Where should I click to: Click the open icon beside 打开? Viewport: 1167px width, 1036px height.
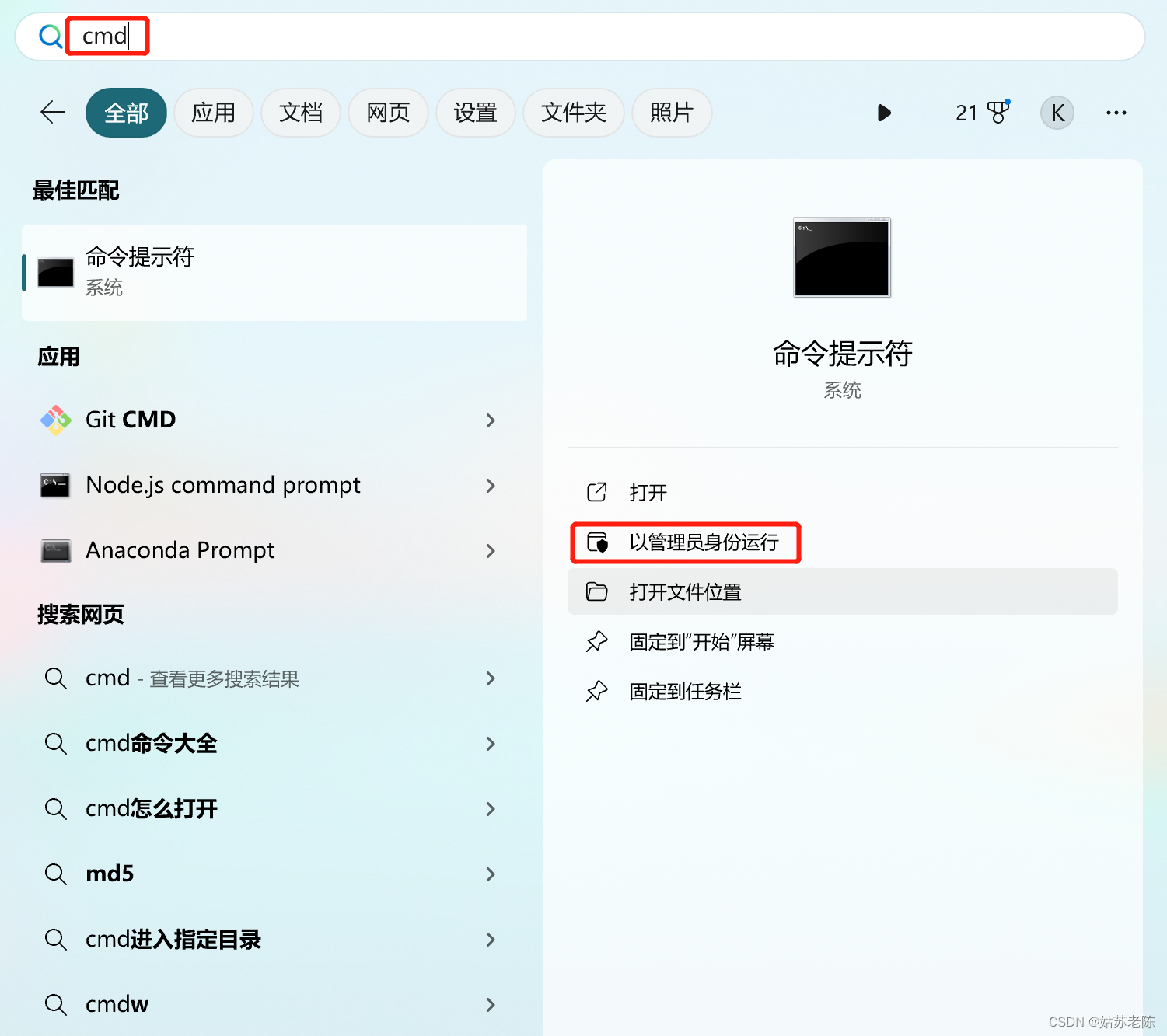click(x=596, y=492)
